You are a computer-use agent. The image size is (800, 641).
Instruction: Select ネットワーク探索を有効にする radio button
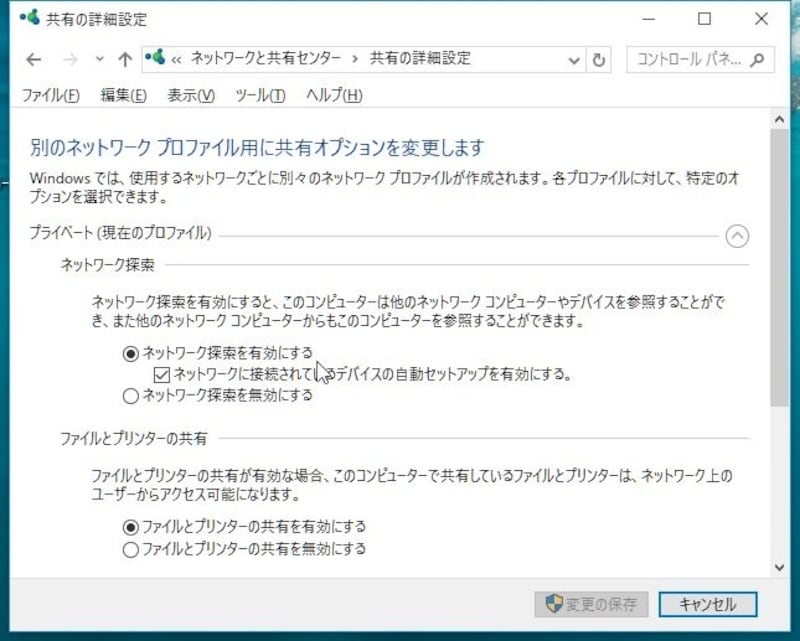click(131, 353)
